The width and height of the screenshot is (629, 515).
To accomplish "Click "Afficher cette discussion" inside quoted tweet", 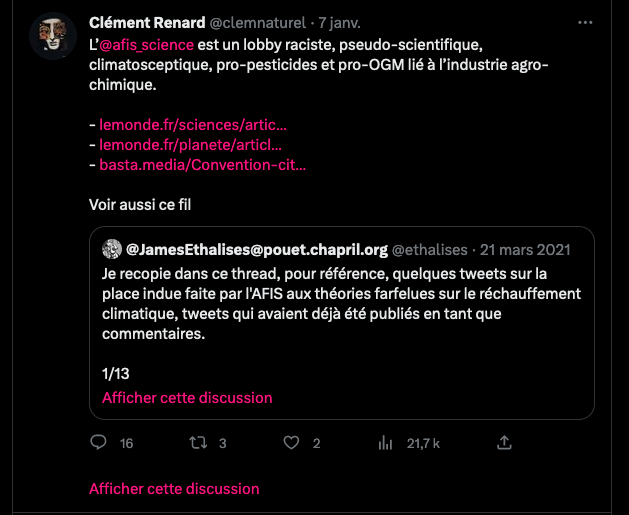I will [187, 397].
